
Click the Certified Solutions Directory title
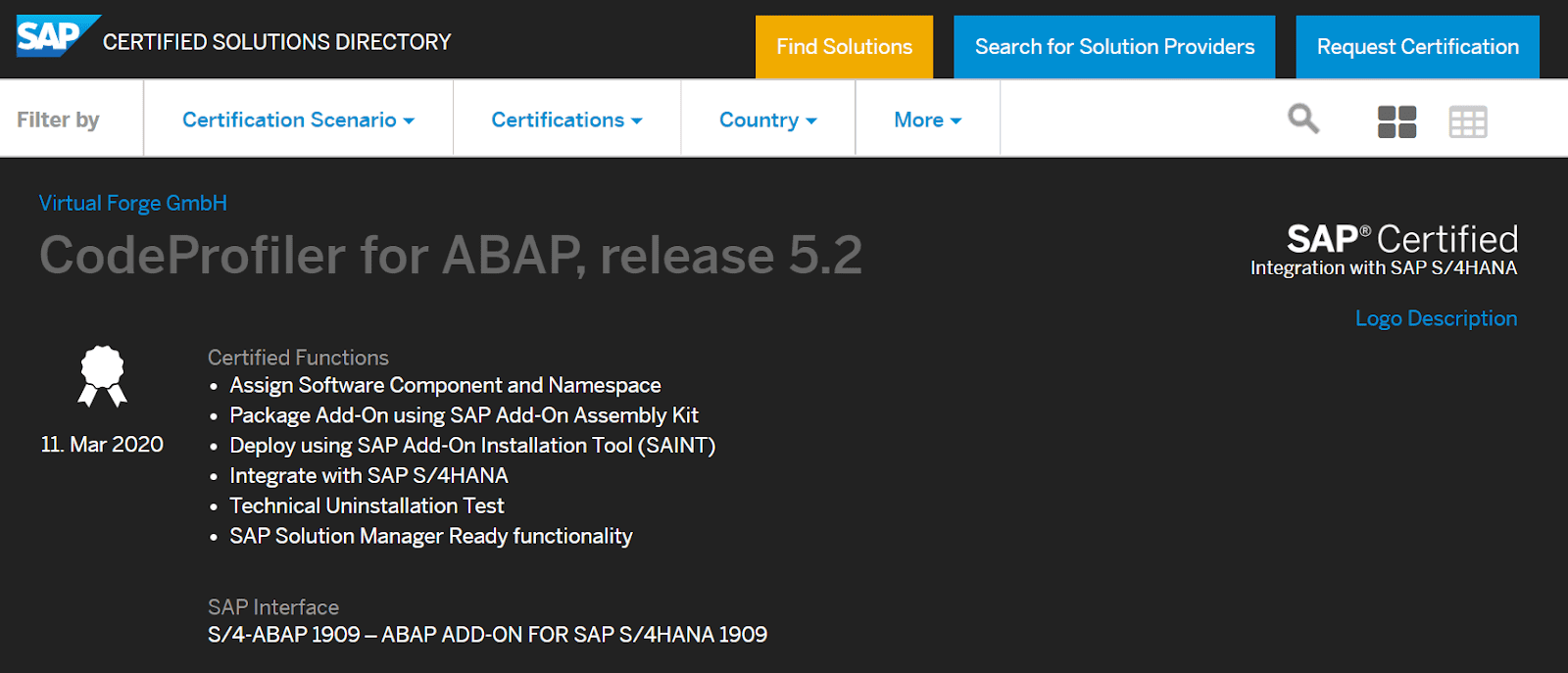(x=276, y=42)
